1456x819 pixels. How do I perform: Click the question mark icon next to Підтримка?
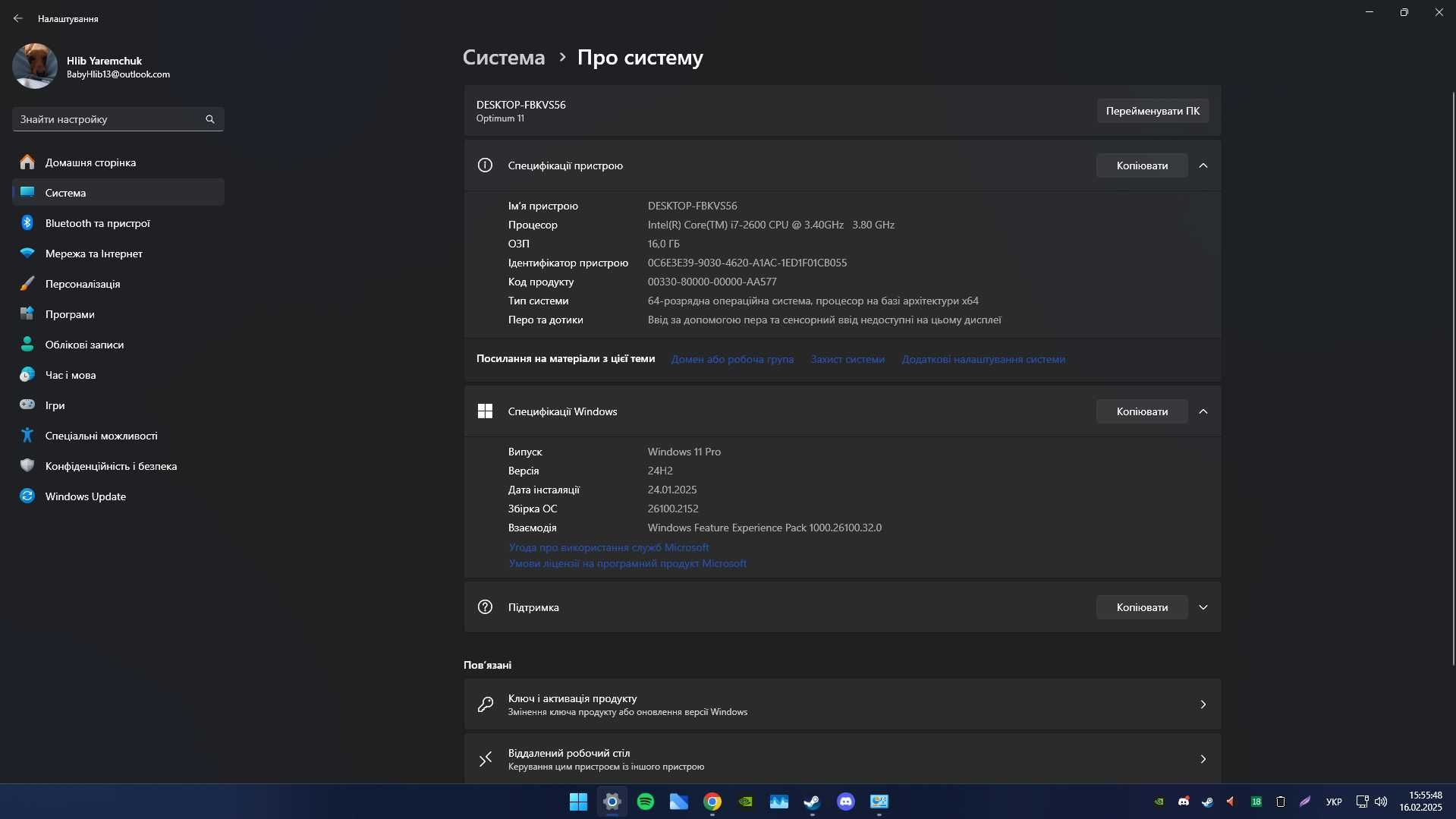click(485, 607)
